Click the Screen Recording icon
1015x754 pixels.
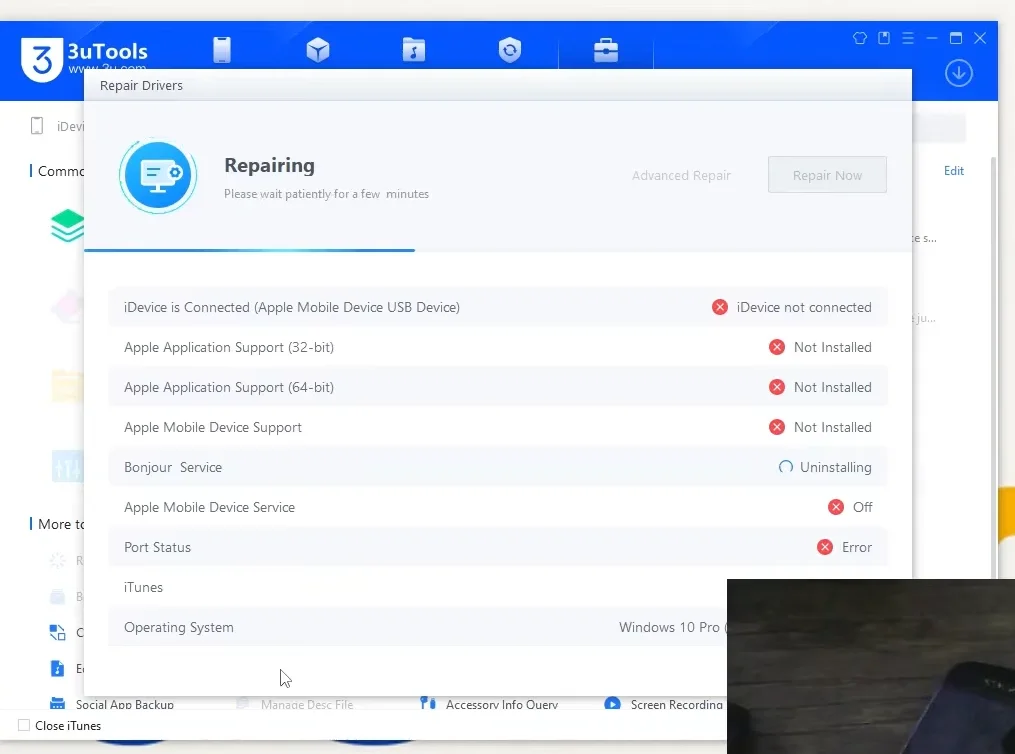click(x=612, y=703)
